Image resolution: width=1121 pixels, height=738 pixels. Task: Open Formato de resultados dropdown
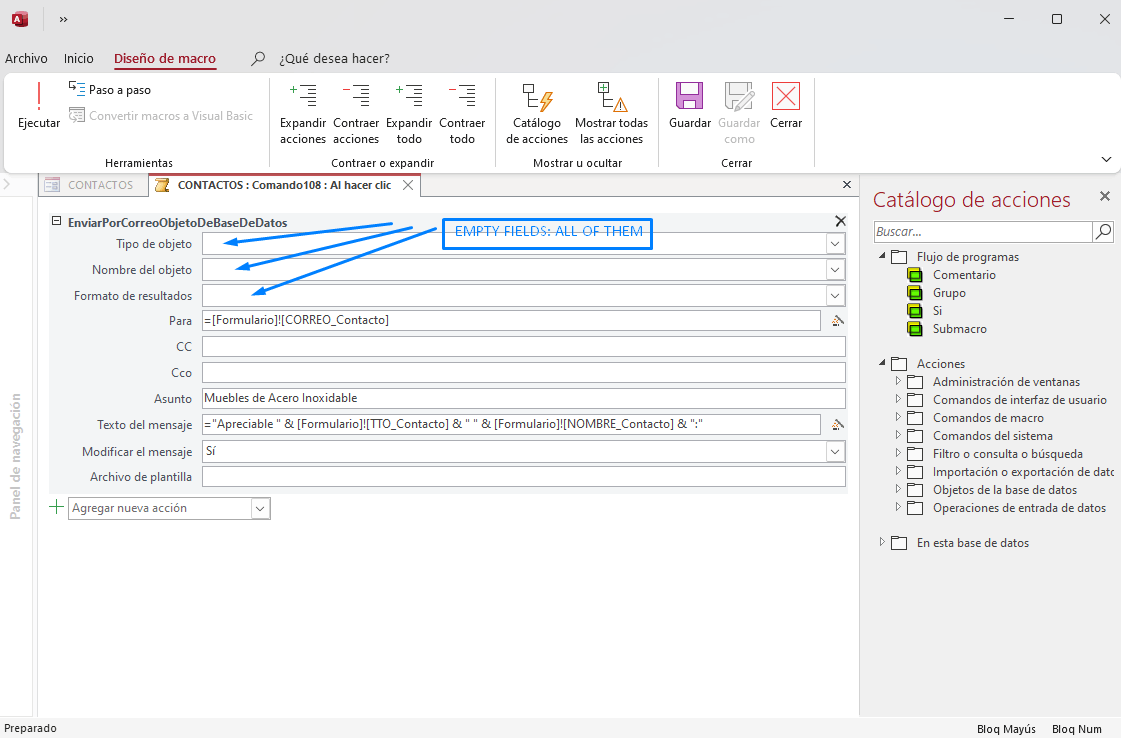tap(835, 295)
